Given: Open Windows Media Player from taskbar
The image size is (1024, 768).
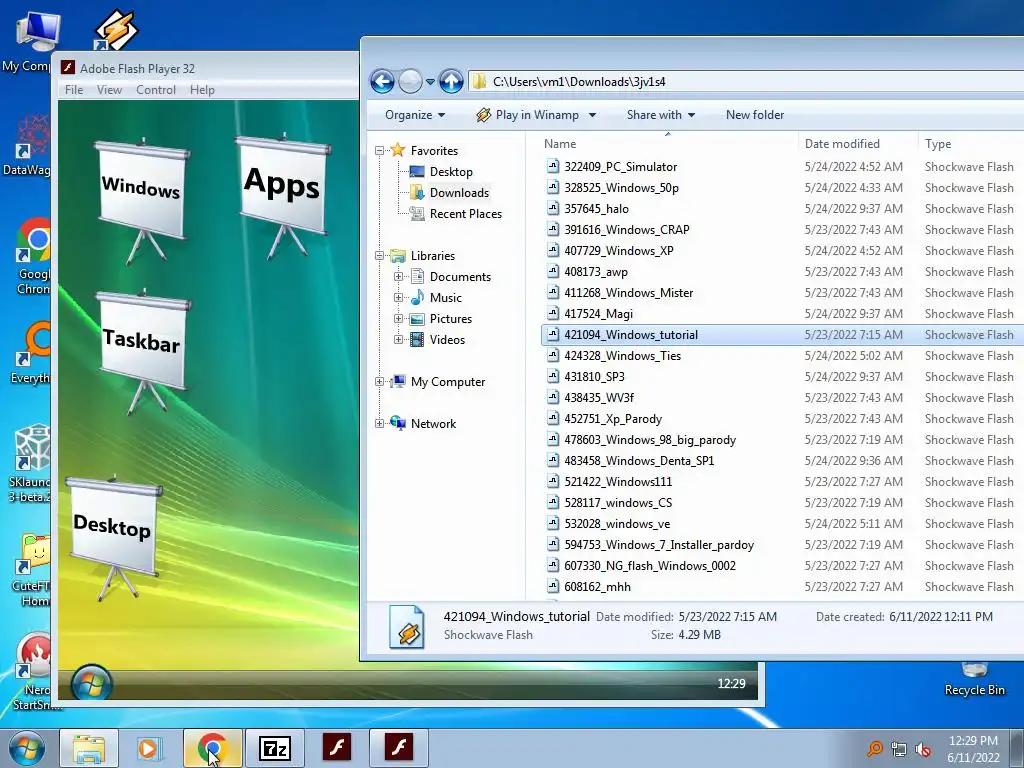Looking at the screenshot, I should pos(148,748).
